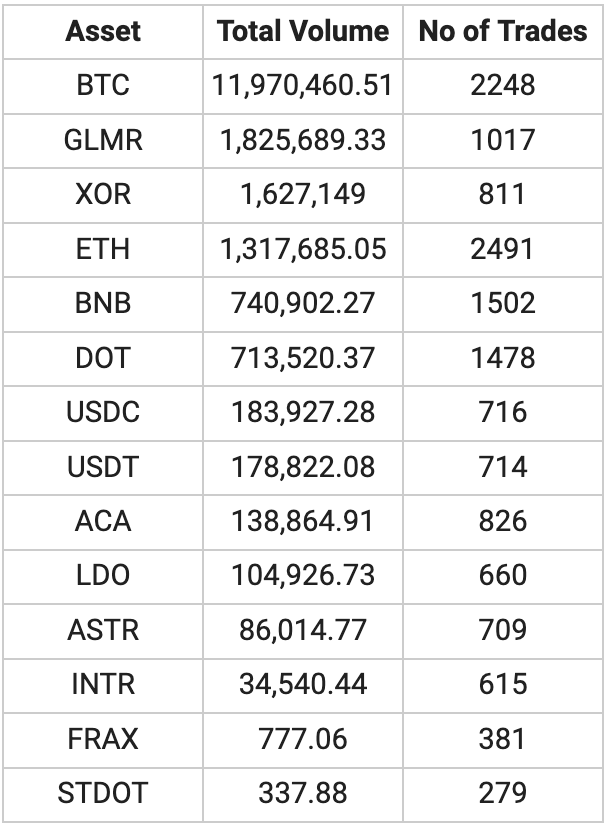
Task: Select the GLMR trades count 1017
Action: (x=503, y=140)
